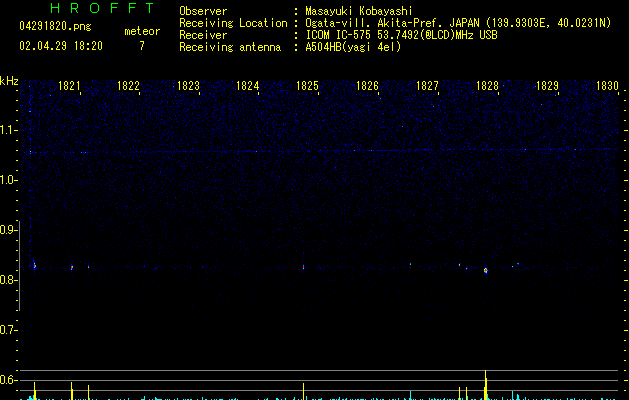Click the tallest yellow intensity spike near 1828
The height and width of the screenshot is (400, 629).
(x=486, y=385)
